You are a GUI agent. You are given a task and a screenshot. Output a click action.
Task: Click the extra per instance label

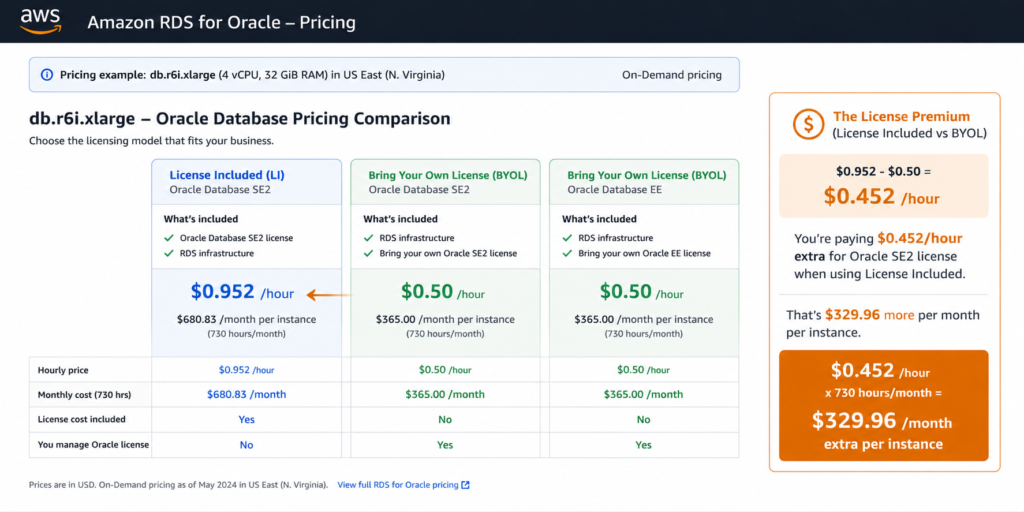point(883,444)
